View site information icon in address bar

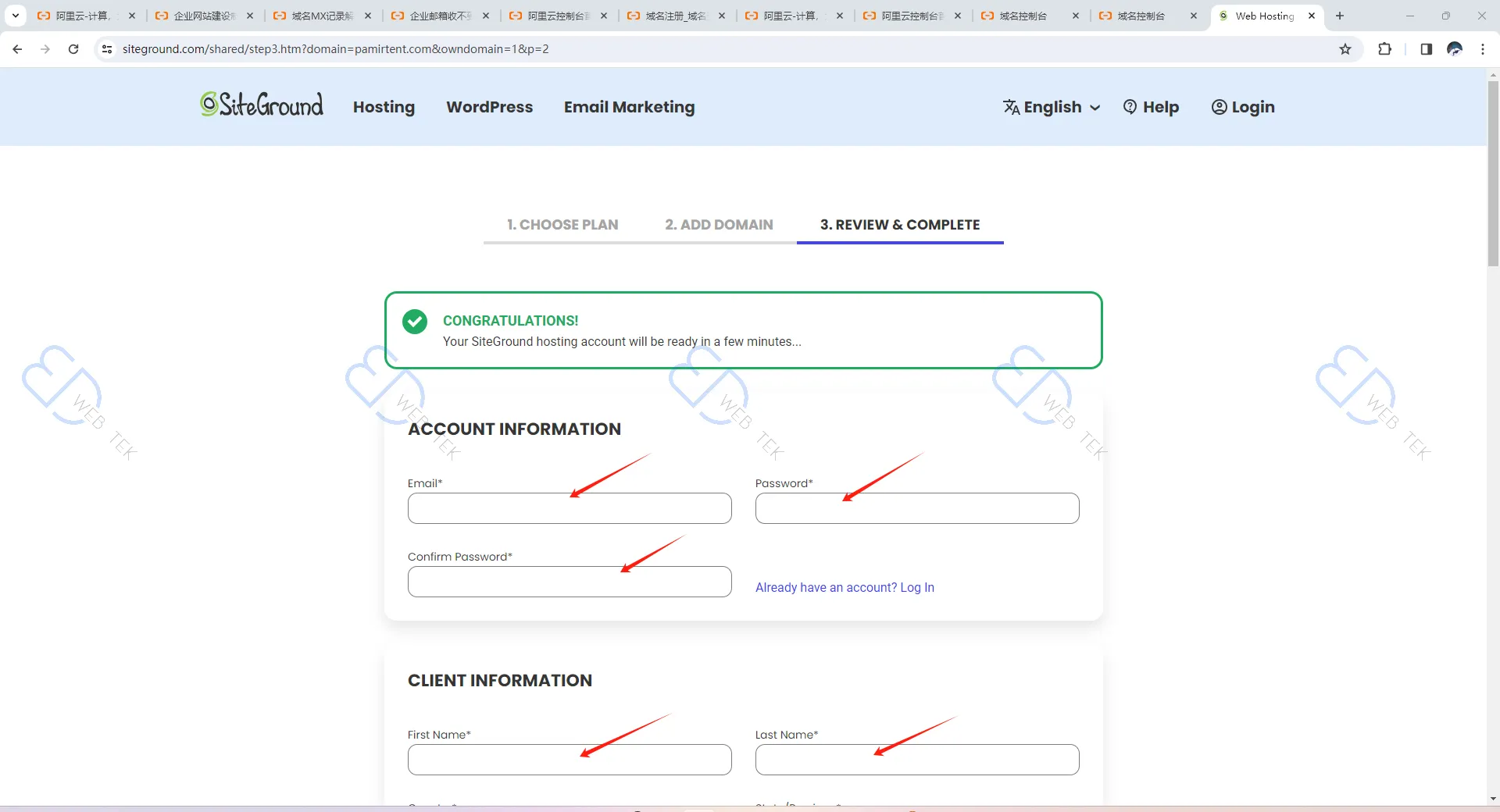click(107, 49)
